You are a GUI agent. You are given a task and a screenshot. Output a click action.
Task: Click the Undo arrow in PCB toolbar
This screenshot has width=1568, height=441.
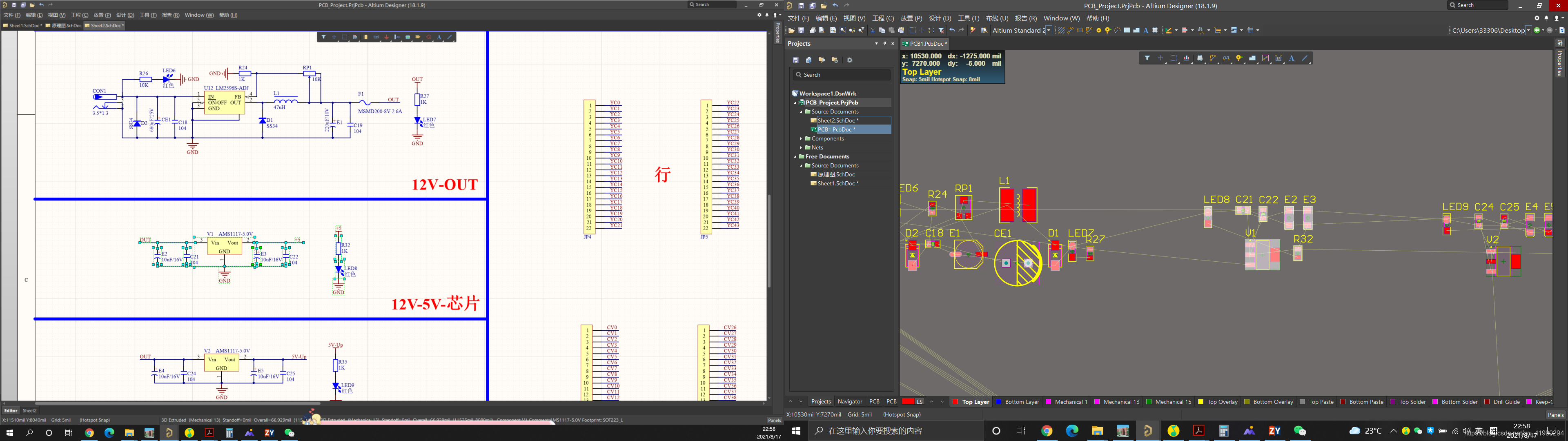point(951,31)
